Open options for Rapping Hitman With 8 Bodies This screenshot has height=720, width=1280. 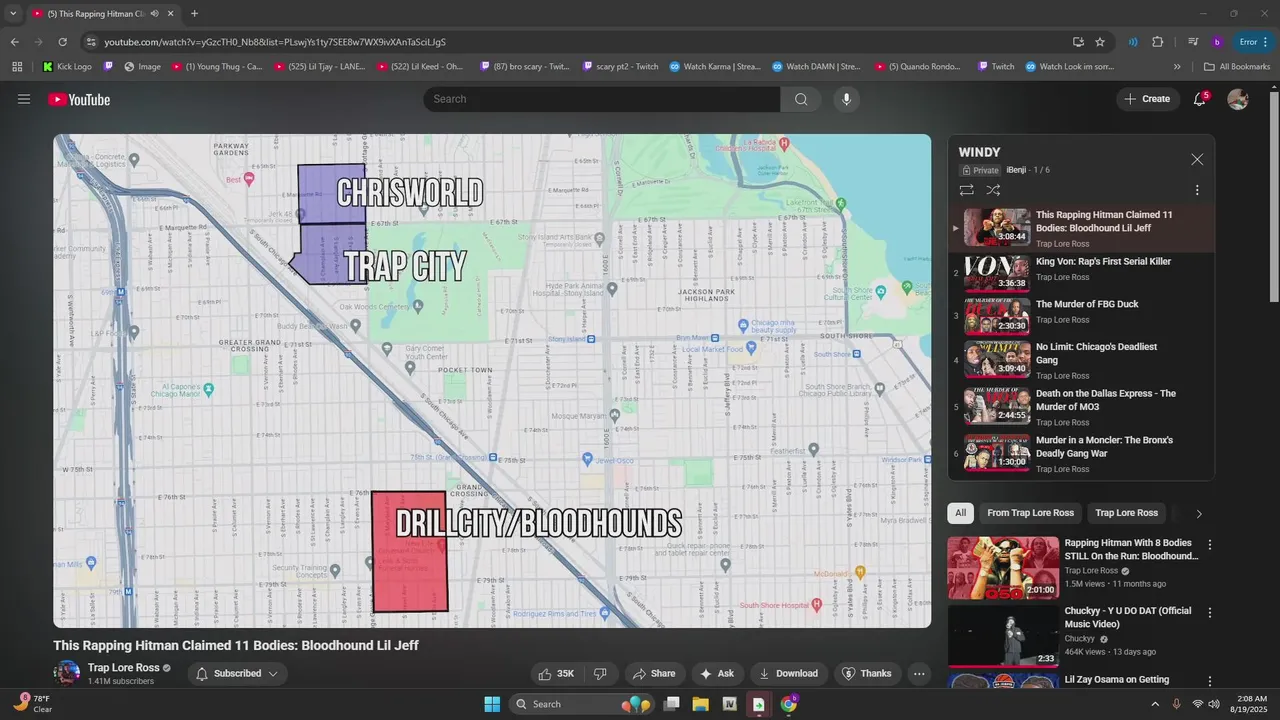point(1210,545)
